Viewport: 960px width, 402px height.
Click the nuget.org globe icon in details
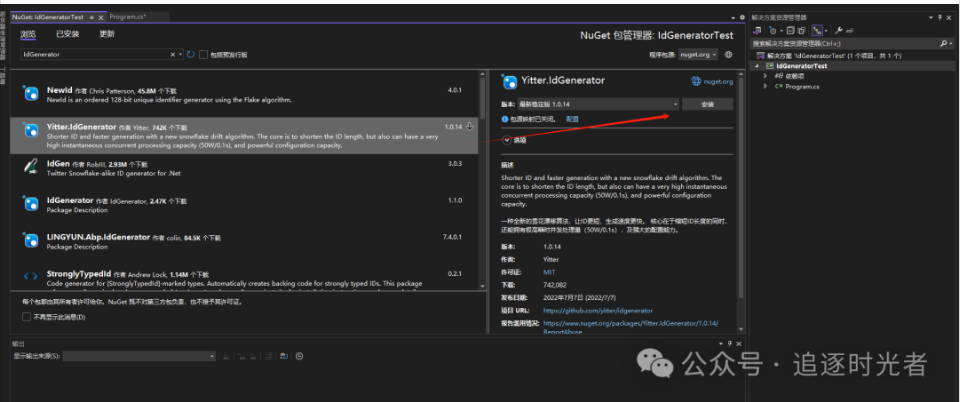696,81
